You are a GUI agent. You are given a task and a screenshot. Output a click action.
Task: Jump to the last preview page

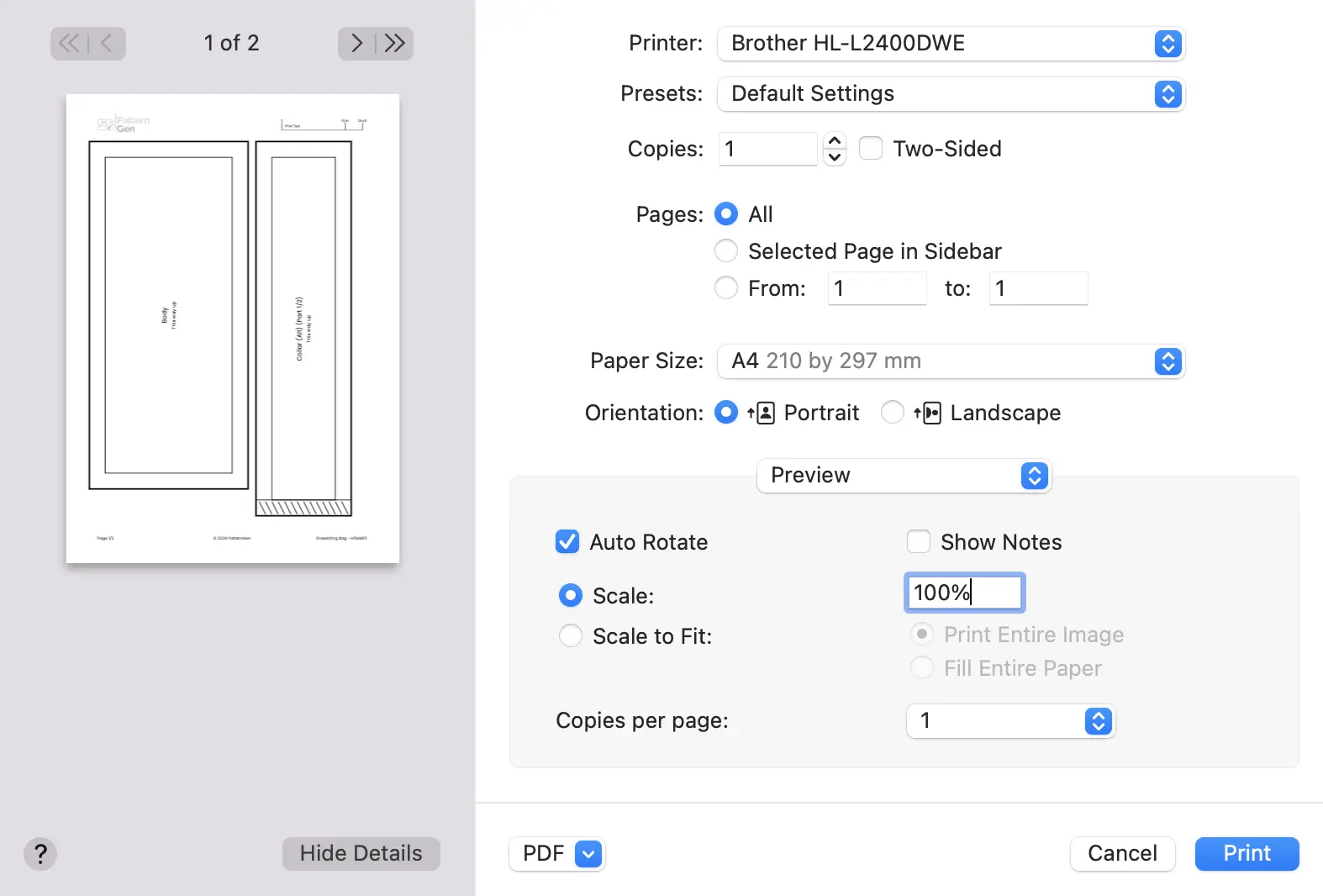pos(395,44)
